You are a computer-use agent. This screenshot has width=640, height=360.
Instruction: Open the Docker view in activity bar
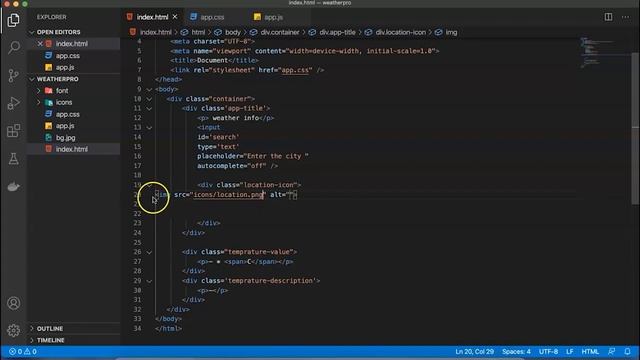(13, 187)
